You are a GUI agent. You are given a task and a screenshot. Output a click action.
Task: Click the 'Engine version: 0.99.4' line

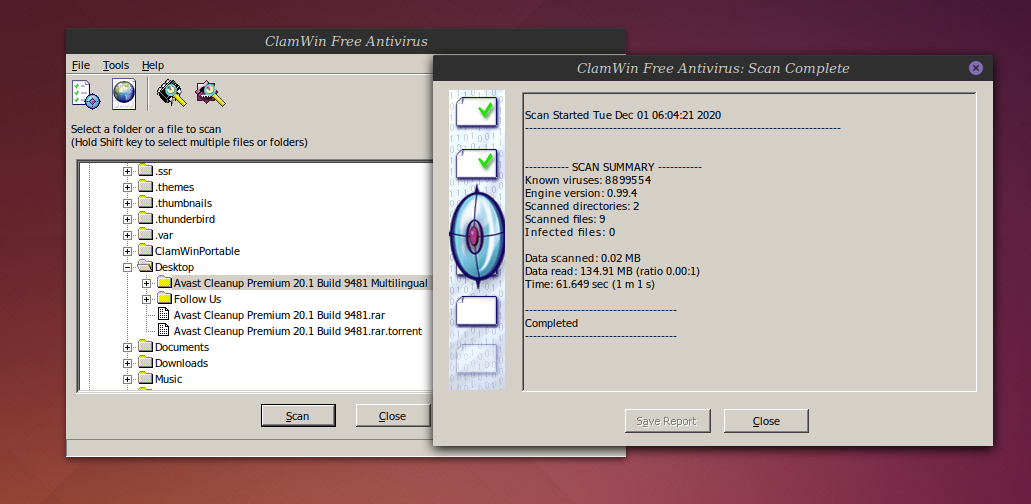click(581, 193)
